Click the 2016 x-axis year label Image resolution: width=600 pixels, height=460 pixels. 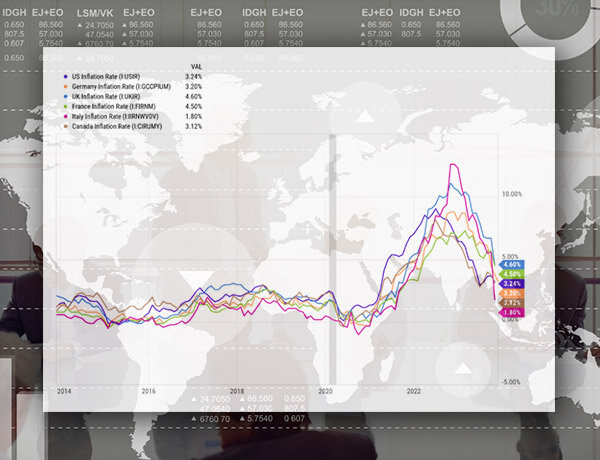pyautogui.click(x=148, y=391)
